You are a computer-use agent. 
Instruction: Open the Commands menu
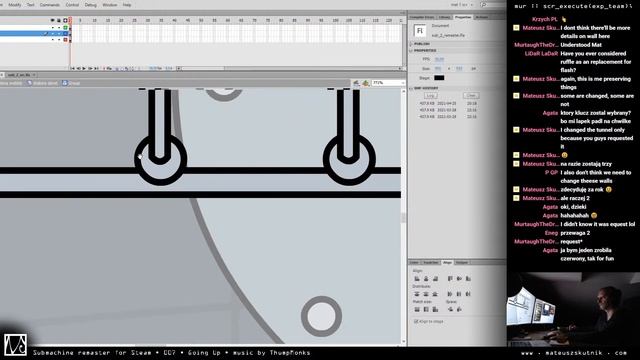tap(50, 5)
